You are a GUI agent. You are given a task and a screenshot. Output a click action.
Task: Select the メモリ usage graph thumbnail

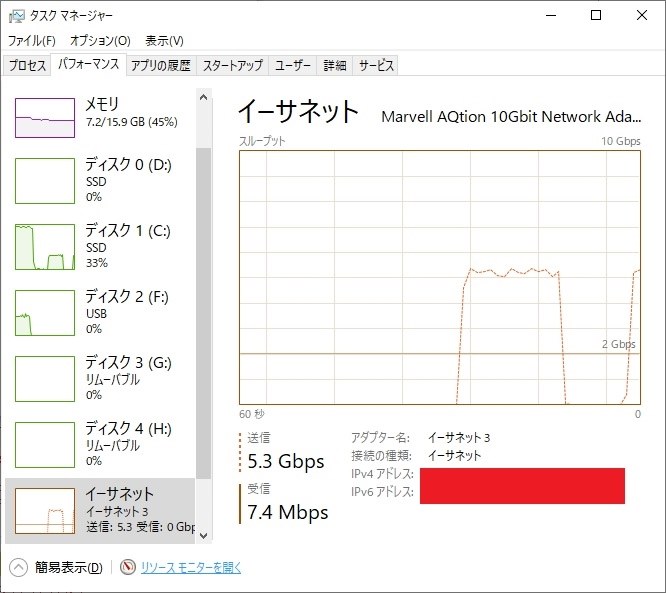[x=45, y=118]
